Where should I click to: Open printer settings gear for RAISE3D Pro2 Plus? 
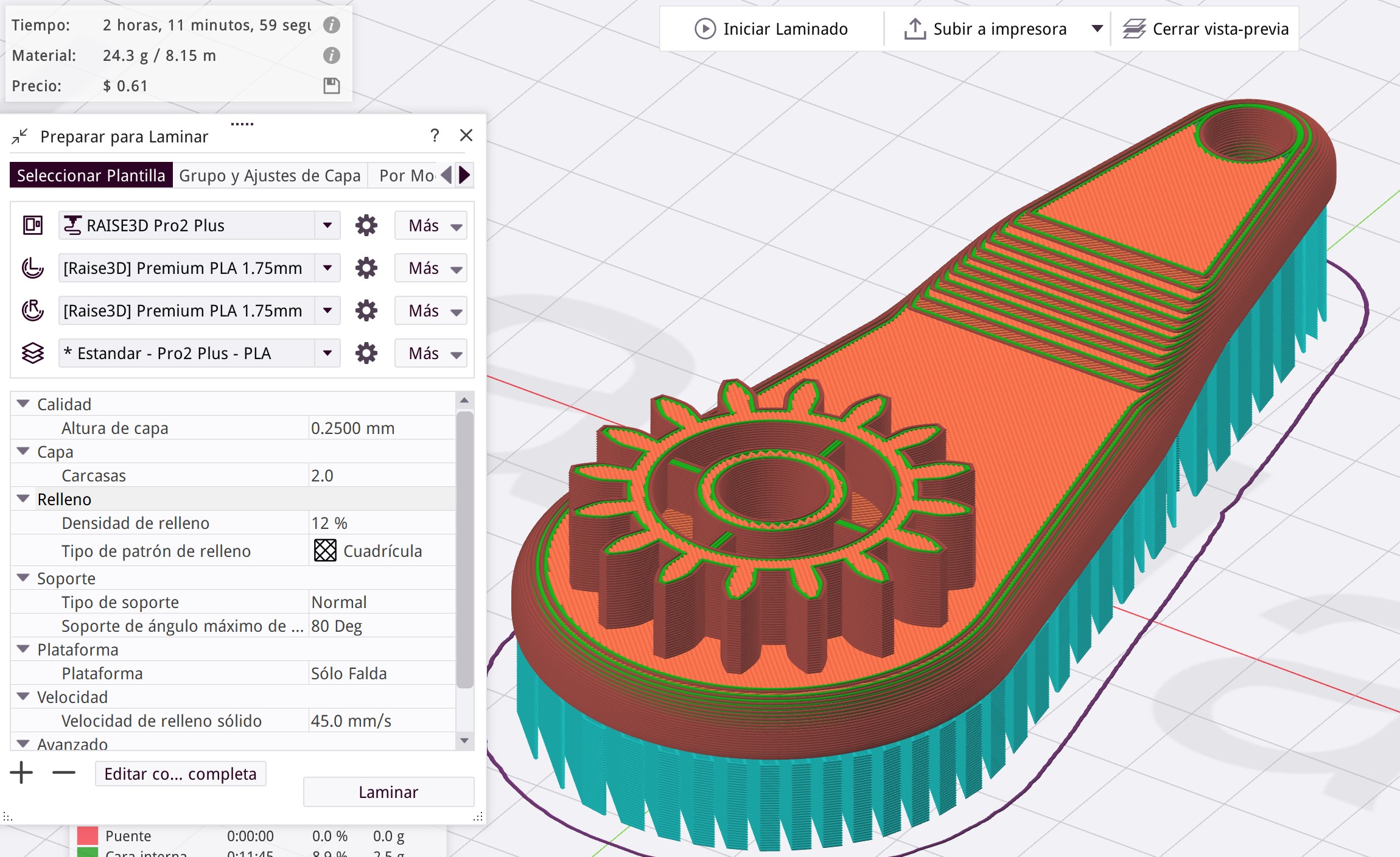(366, 226)
